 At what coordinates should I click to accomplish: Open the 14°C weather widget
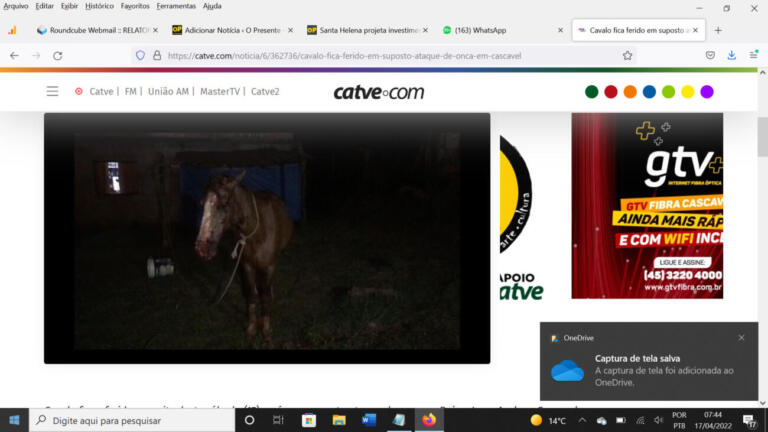coord(549,420)
